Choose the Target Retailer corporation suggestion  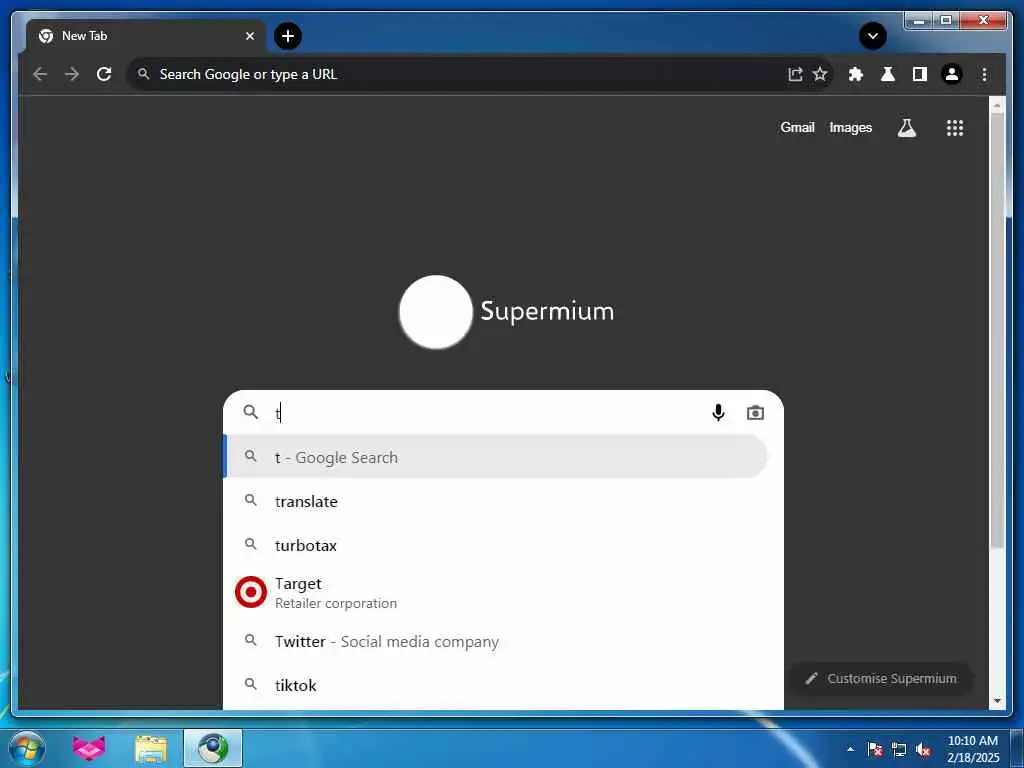pos(503,593)
